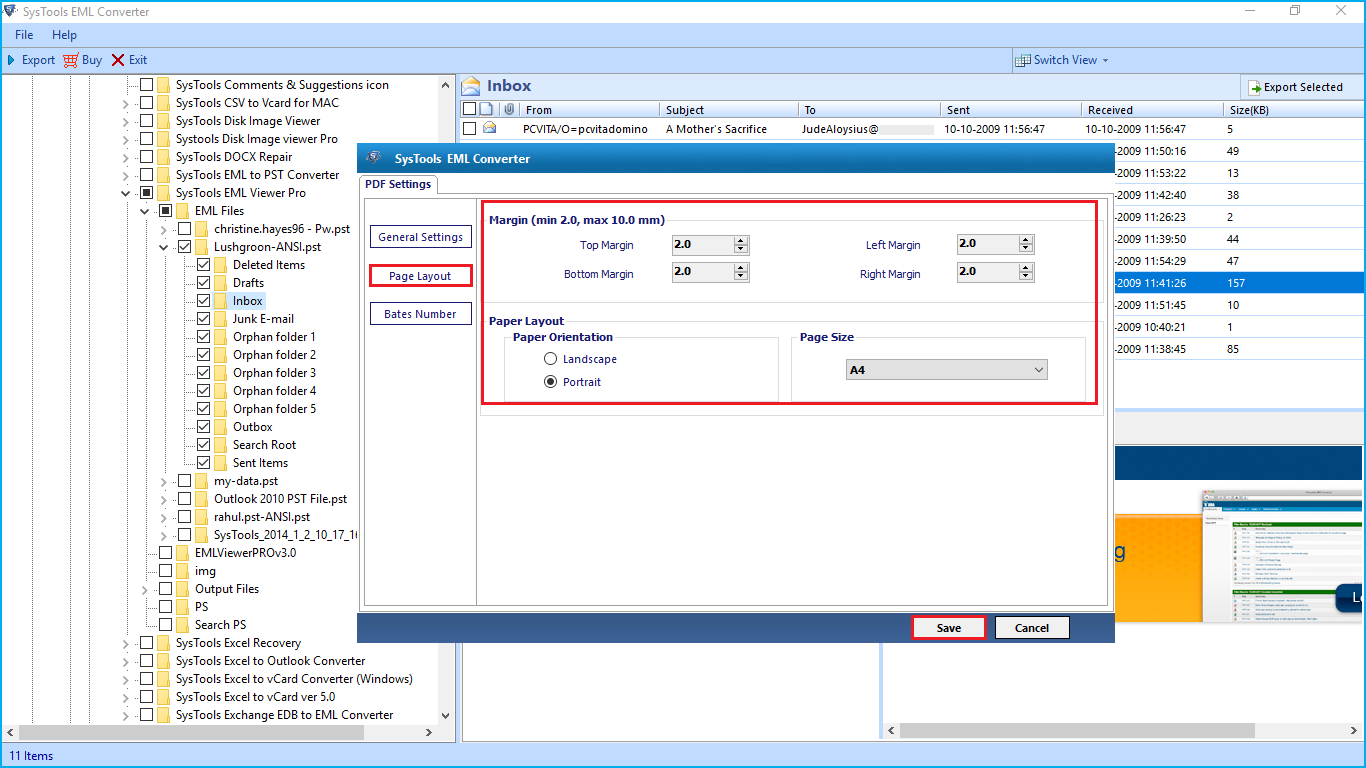Expand the Output Files node
Image resolution: width=1366 pixels, height=768 pixels.
tap(145, 588)
